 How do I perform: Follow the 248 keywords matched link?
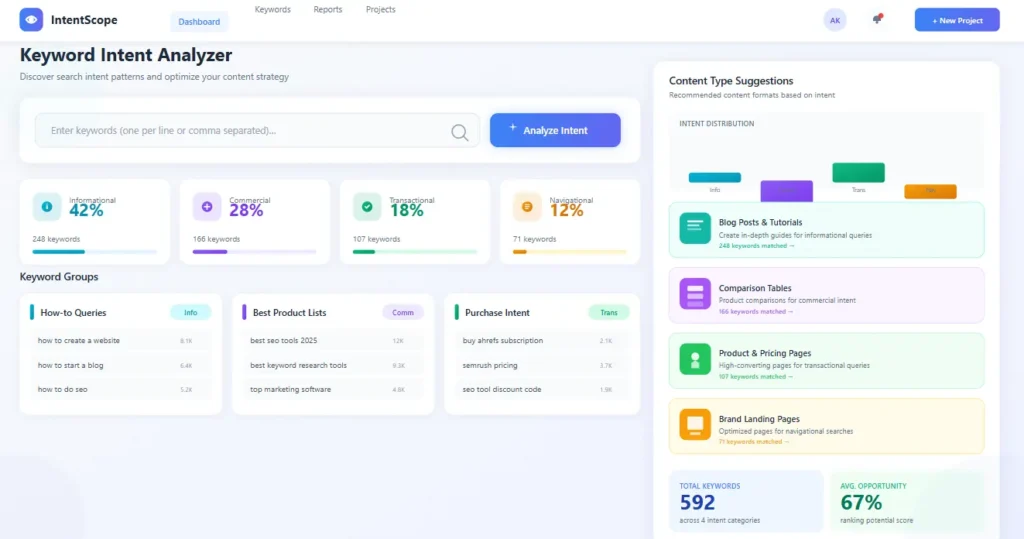(x=756, y=246)
